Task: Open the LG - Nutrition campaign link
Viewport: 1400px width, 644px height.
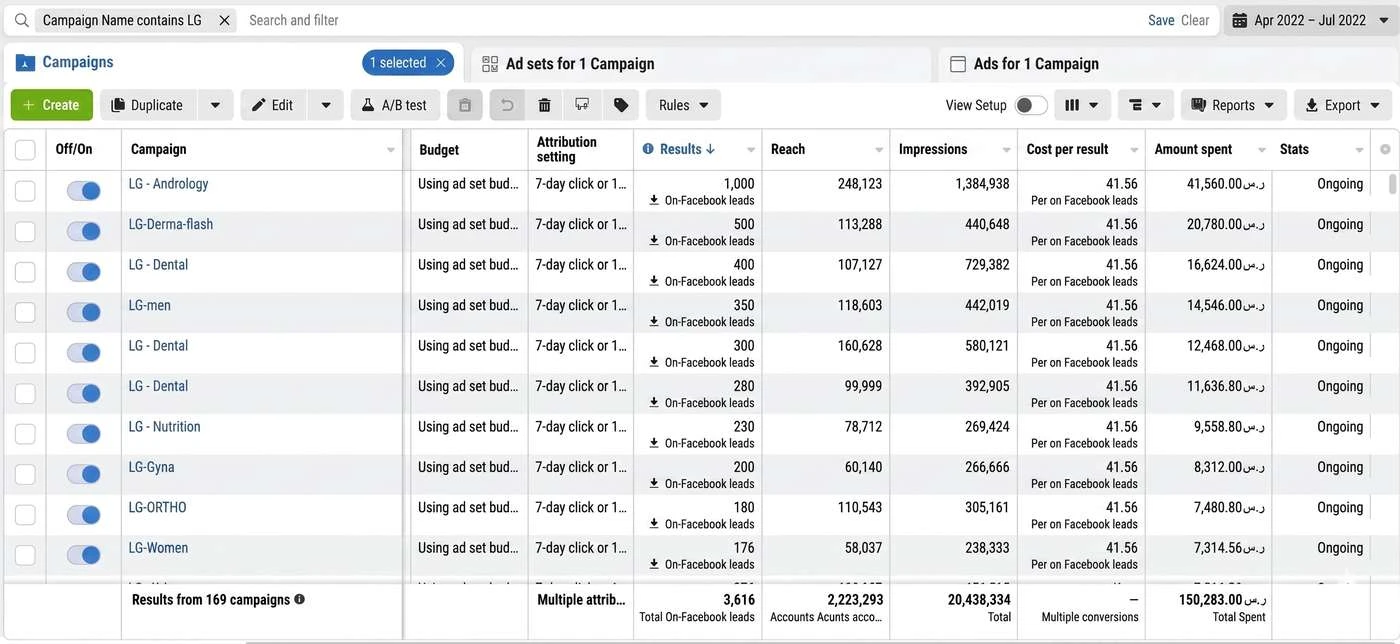Action: coord(164,426)
